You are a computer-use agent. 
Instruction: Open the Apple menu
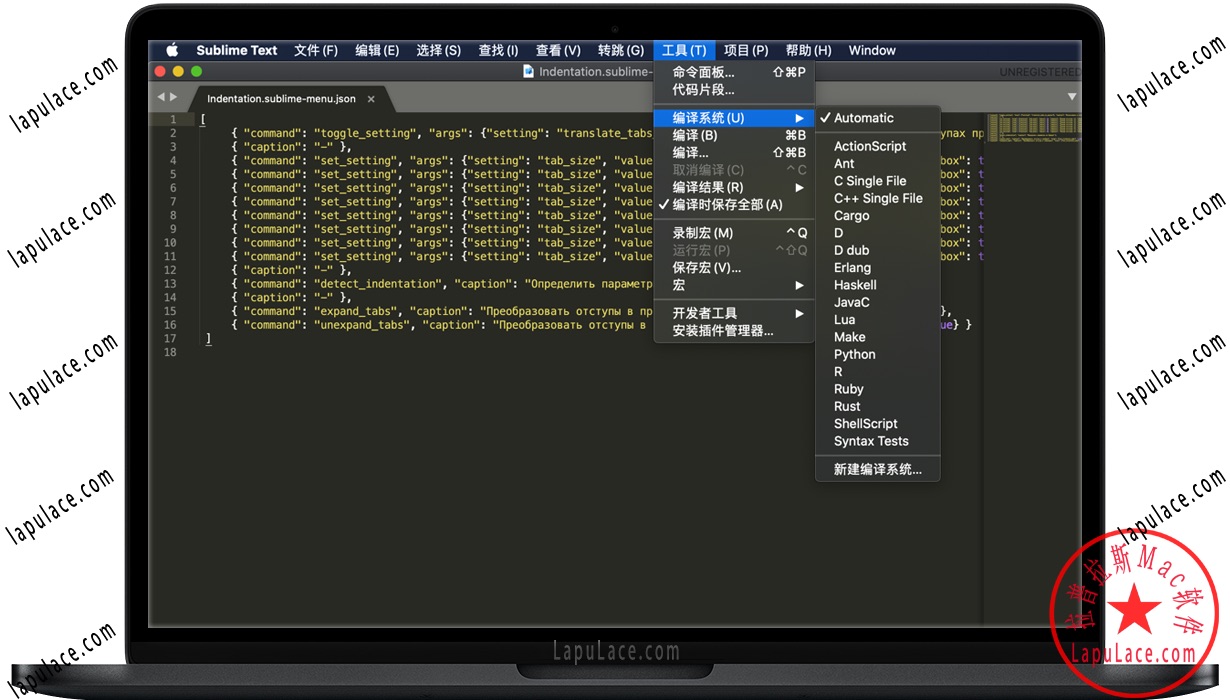click(x=171, y=50)
